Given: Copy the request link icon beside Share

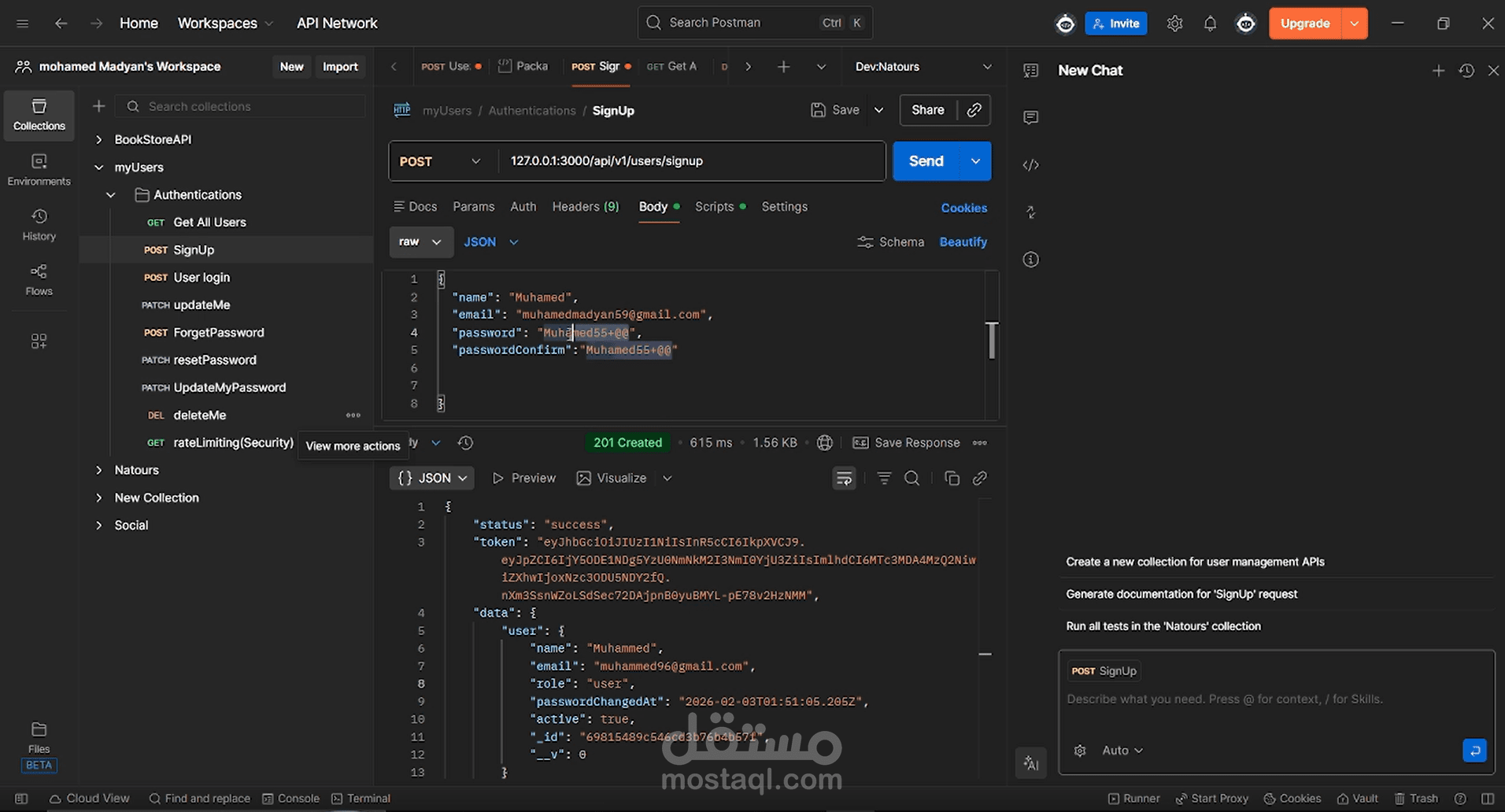Looking at the screenshot, I should 974,110.
